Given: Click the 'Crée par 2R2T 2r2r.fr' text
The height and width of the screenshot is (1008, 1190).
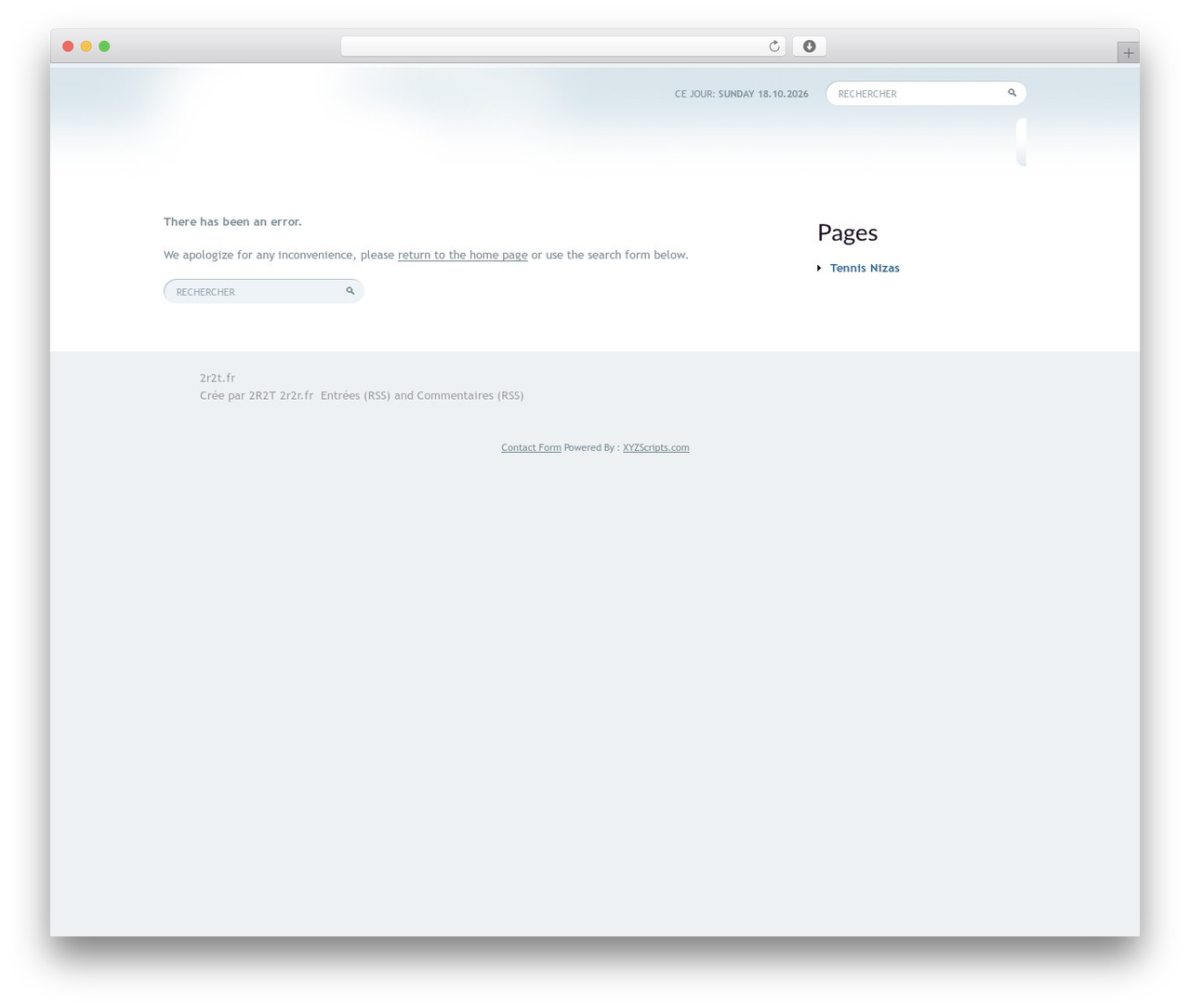Looking at the screenshot, I should click(257, 395).
